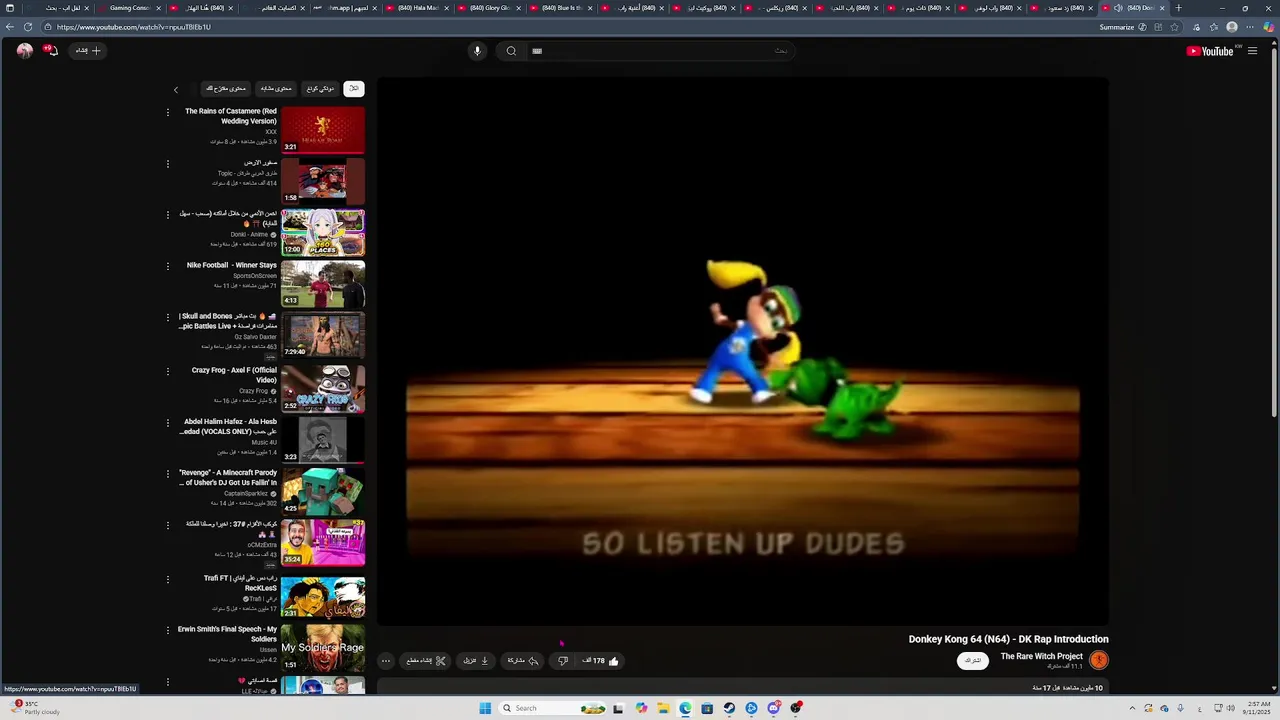Open Crazy Frog Axel F title
This screenshot has width=1280, height=720.
click(234, 375)
